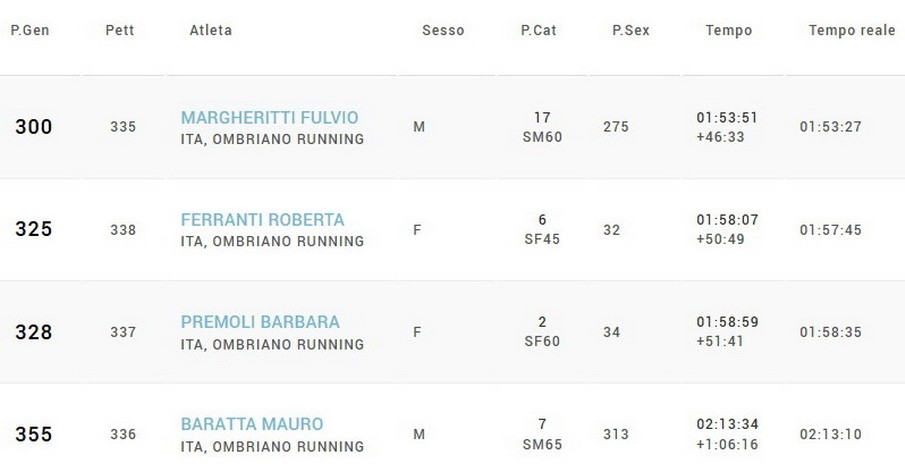
Task: Open athlete FERRANTI ROBERTA's result link
Action: [262, 220]
